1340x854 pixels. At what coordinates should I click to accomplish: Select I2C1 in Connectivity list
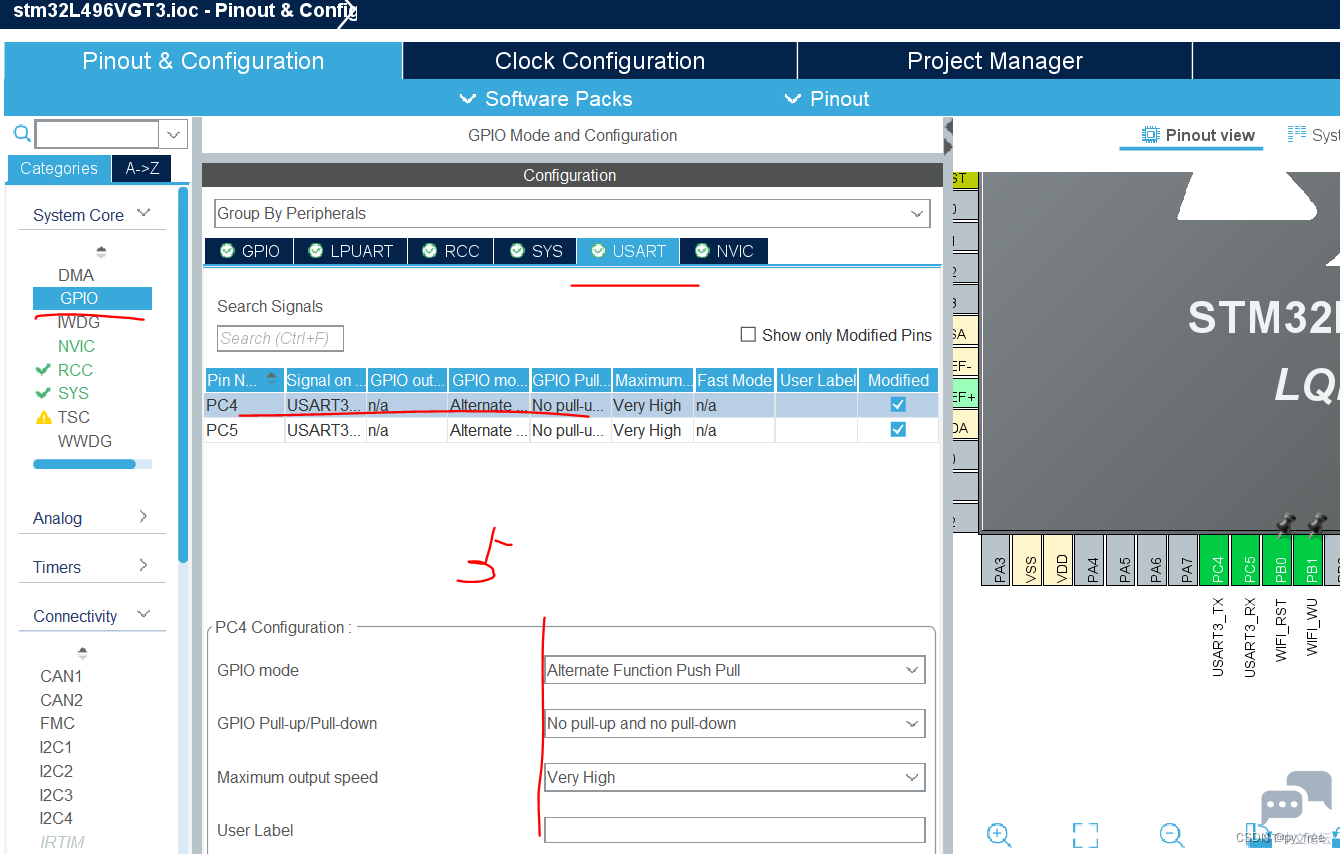(x=56, y=747)
